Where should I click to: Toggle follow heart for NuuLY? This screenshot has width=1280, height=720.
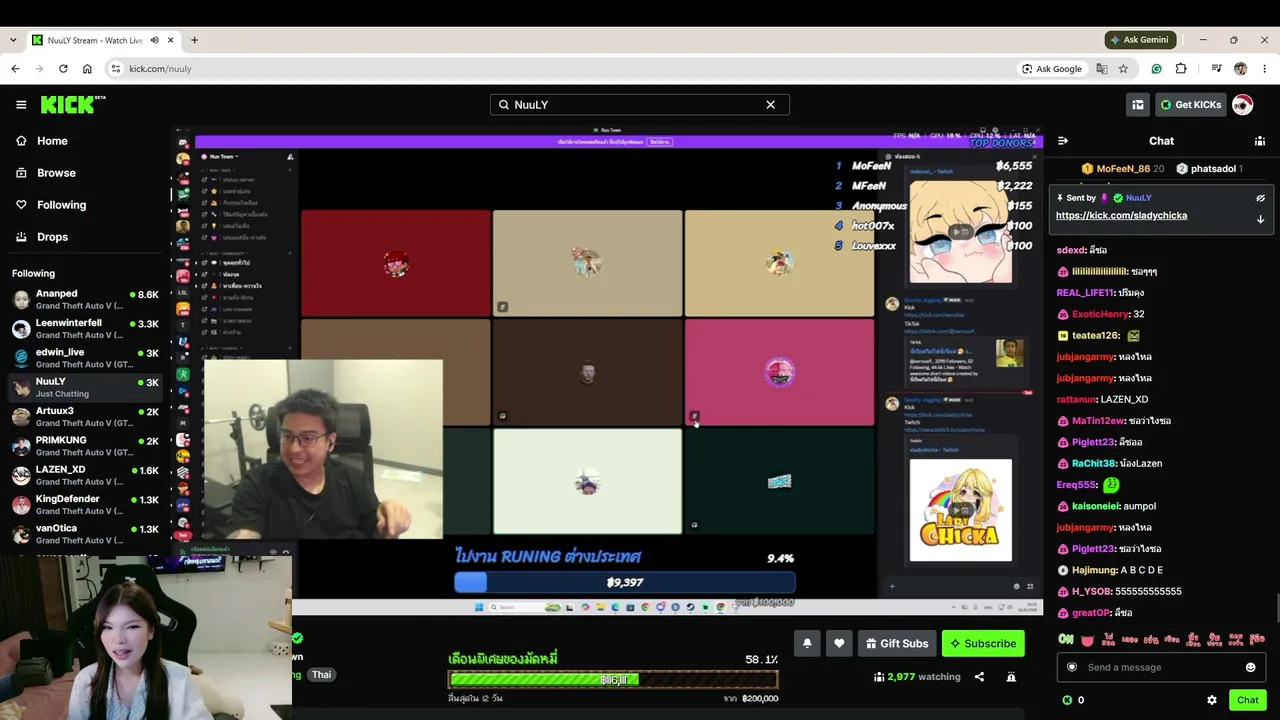[x=839, y=643]
